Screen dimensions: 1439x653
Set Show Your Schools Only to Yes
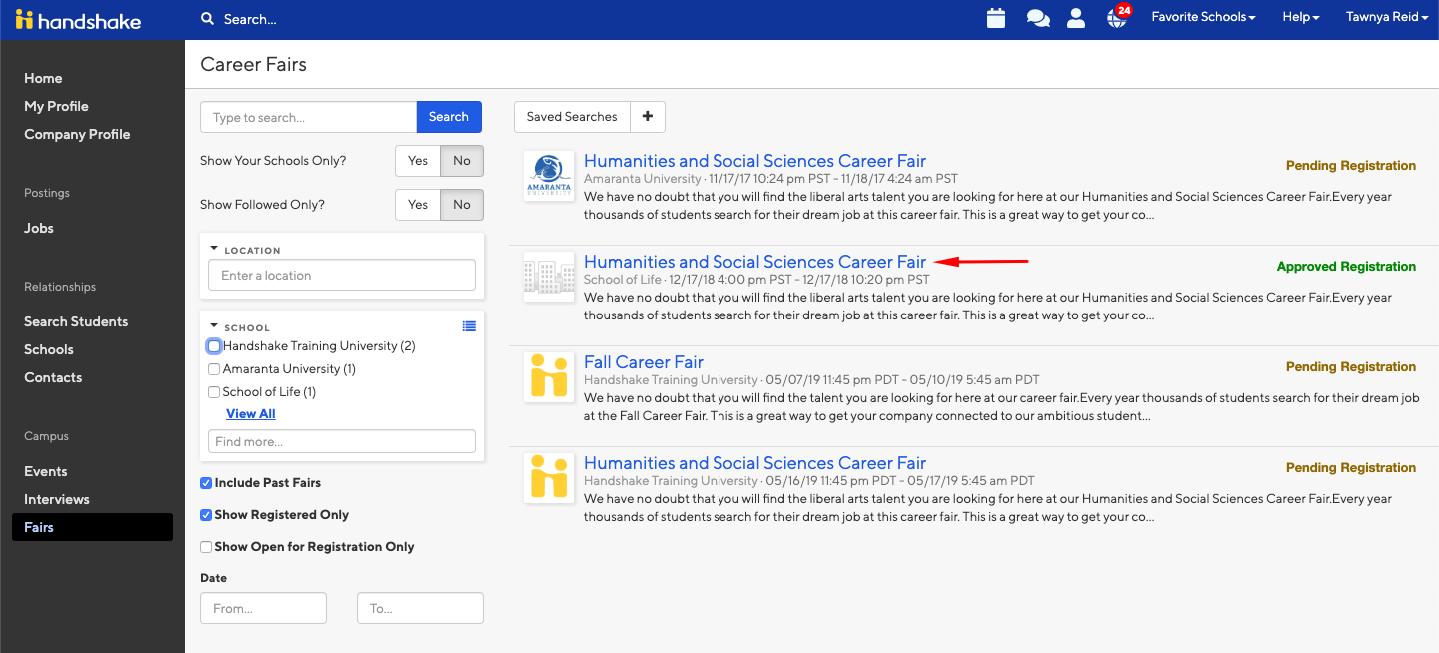pyautogui.click(x=418, y=161)
